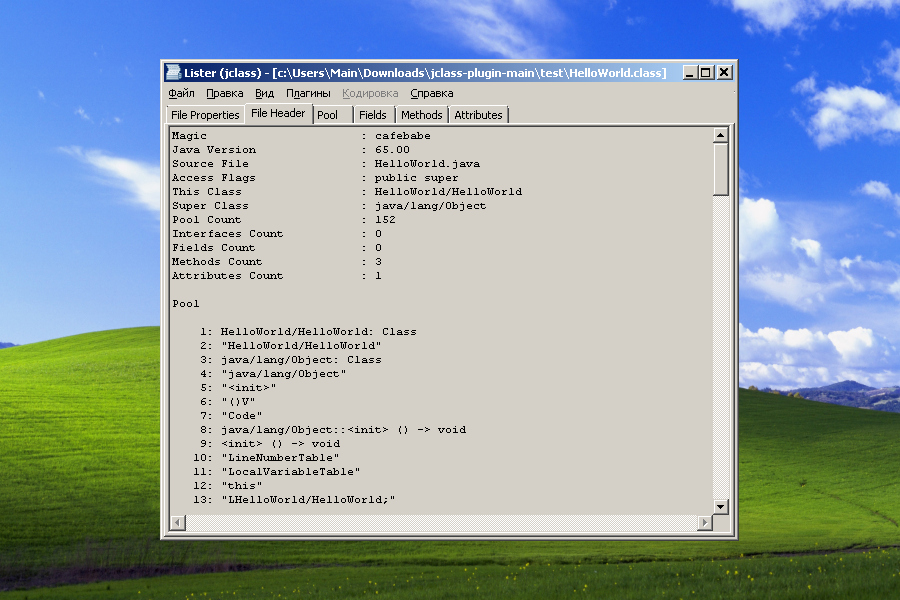900x600 pixels.
Task: Click pool entry 11 "LocalVariableTable"
Action: (290, 472)
